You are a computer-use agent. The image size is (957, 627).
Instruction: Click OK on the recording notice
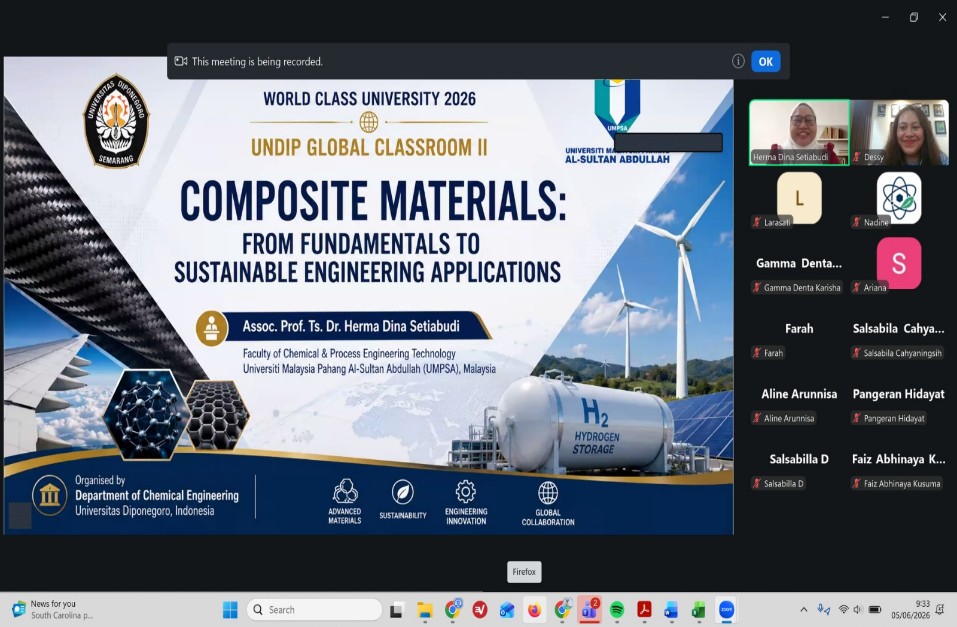(x=765, y=62)
